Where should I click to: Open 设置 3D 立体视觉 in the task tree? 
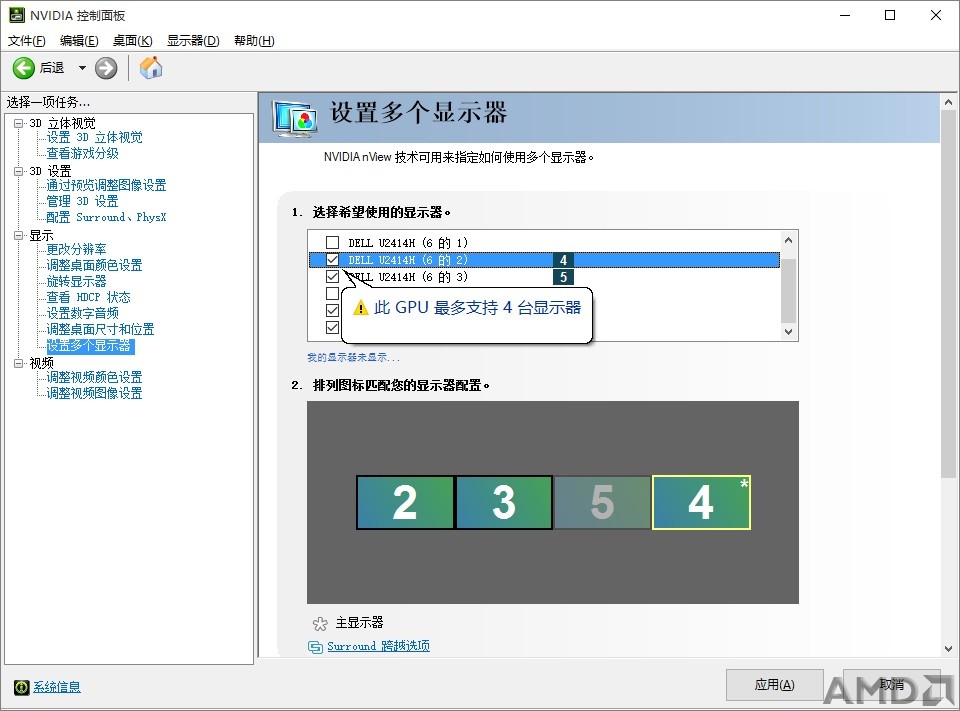[x=94, y=137]
